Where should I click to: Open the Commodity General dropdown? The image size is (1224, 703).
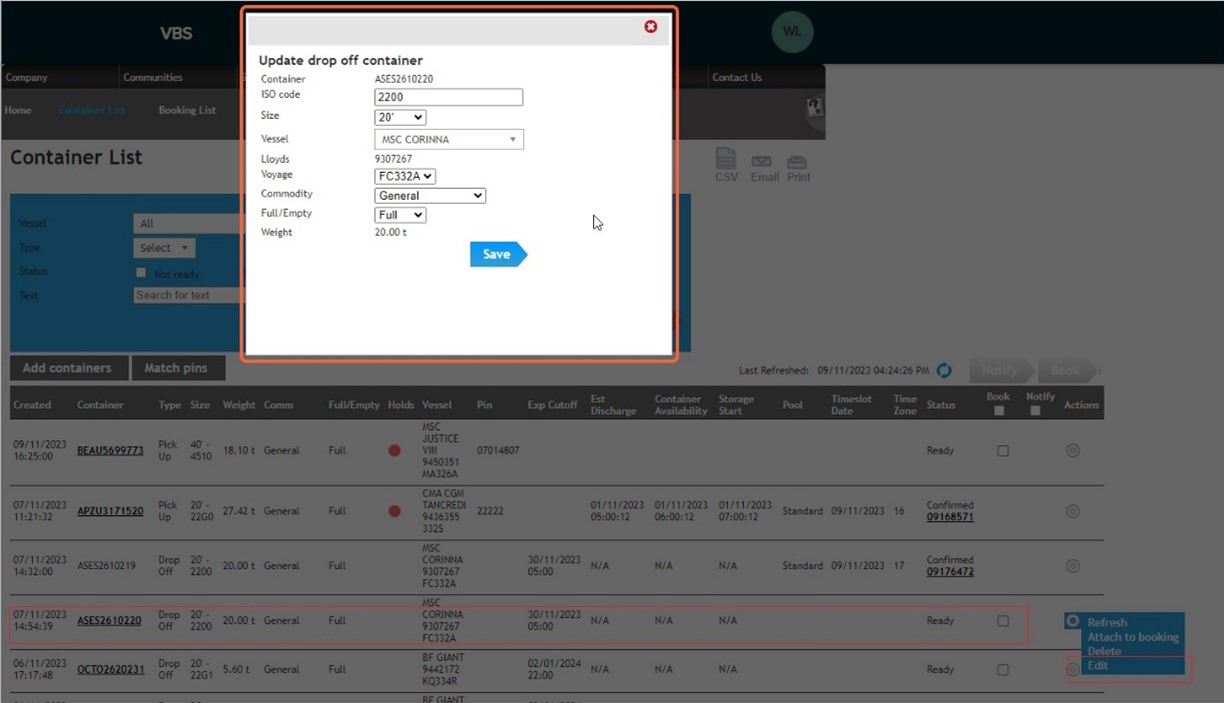(430, 196)
